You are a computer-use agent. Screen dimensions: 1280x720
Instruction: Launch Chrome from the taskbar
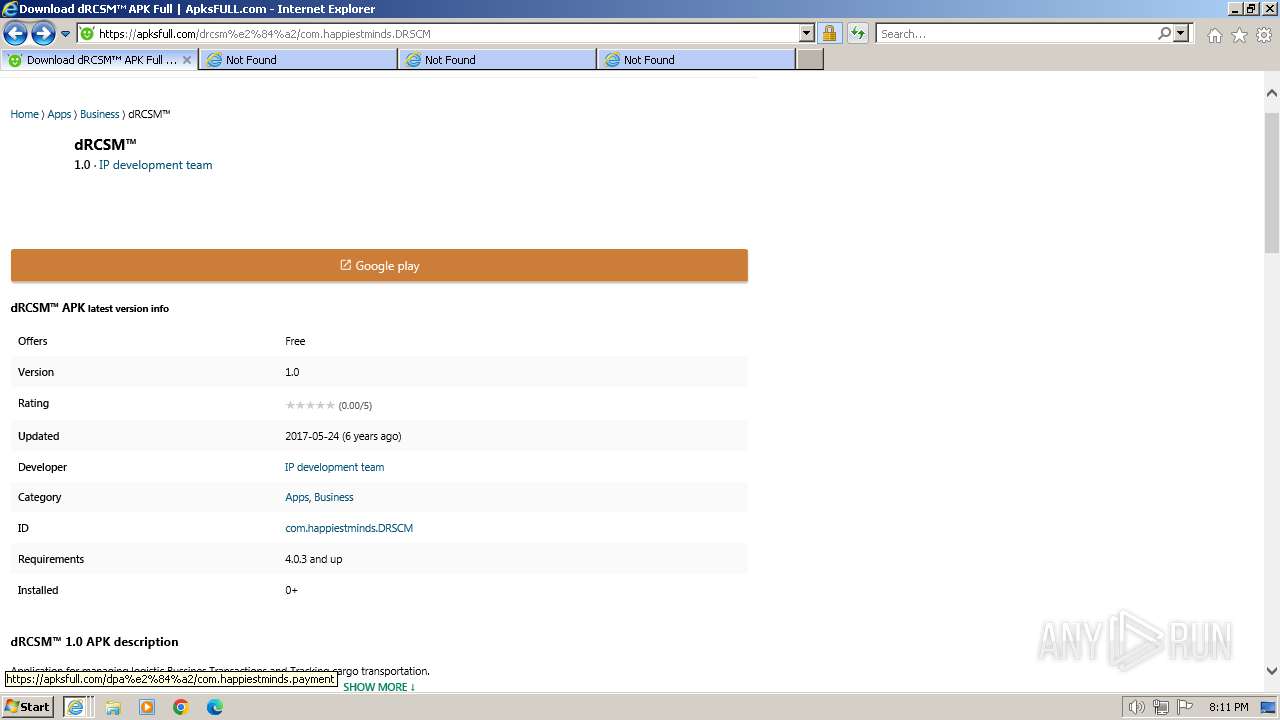coord(181,707)
